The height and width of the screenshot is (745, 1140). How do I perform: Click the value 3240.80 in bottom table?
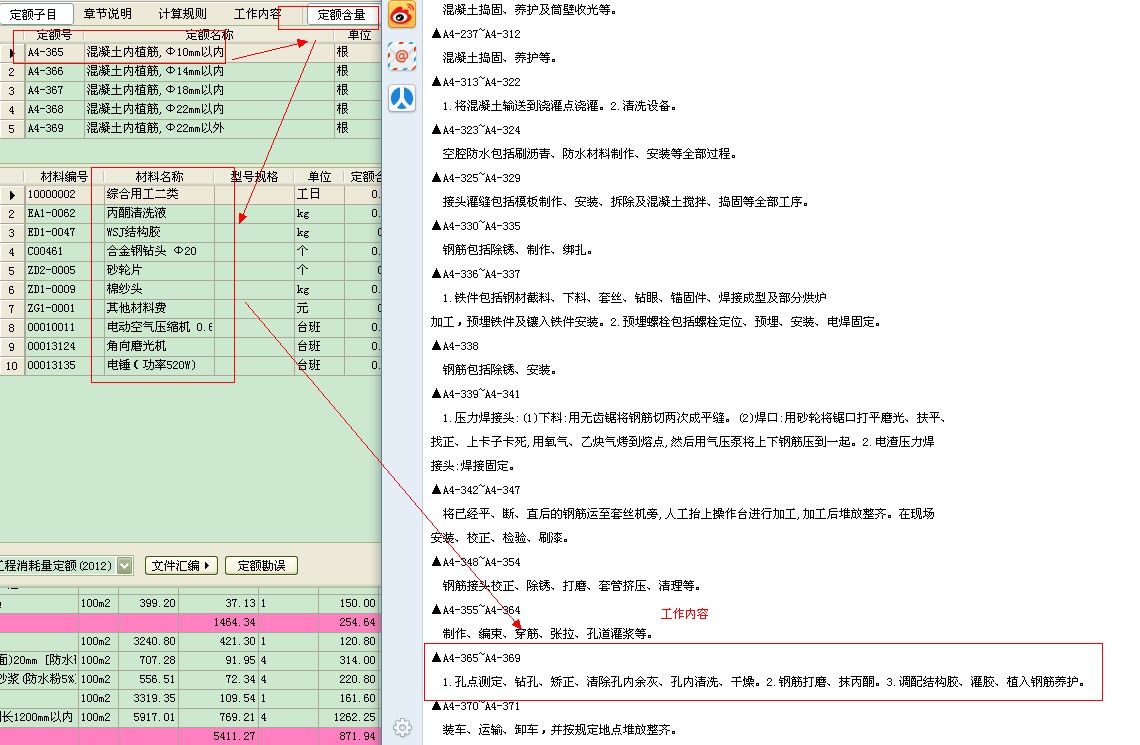click(x=154, y=641)
